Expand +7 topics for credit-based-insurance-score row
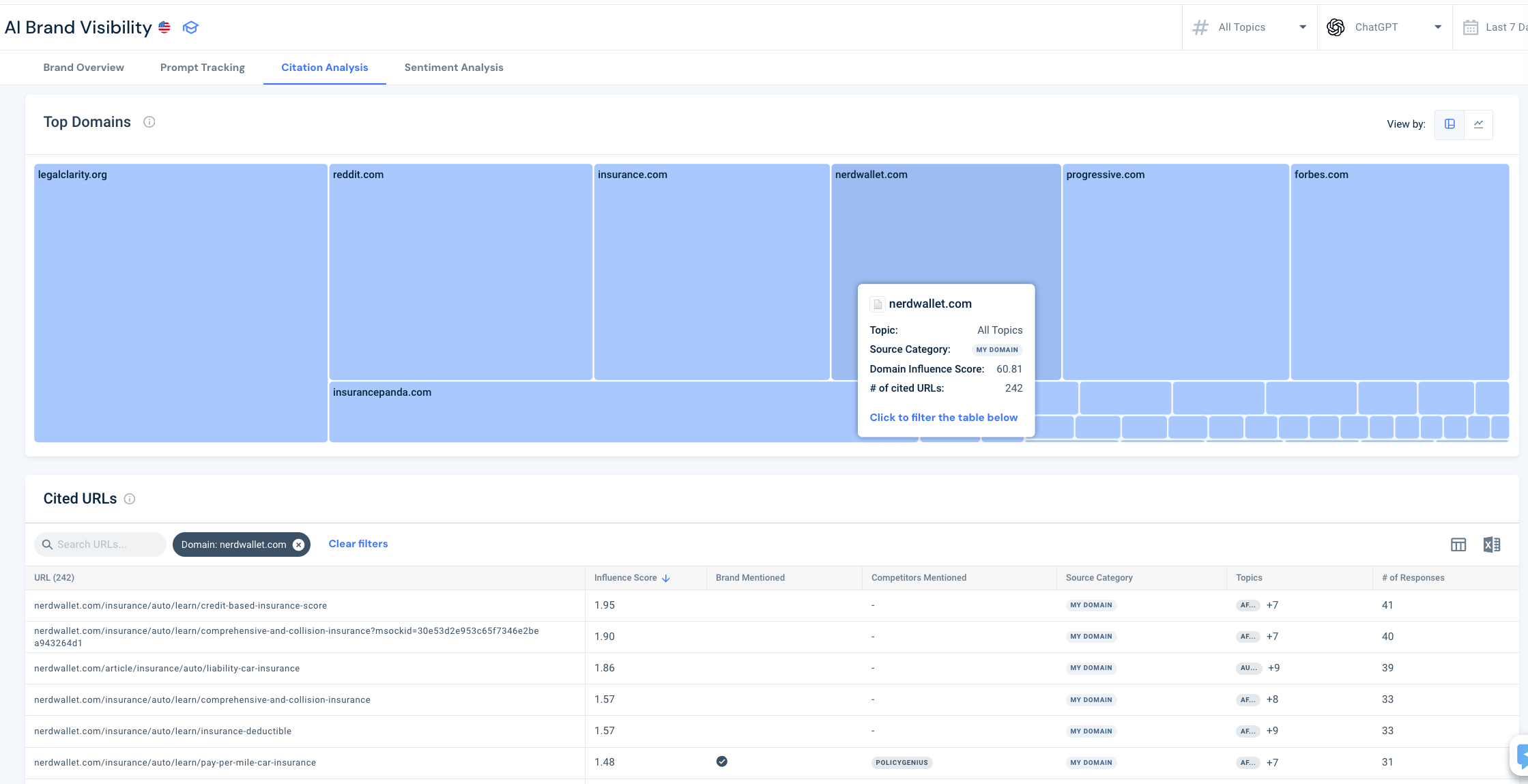Viewport: 1528px width, 784px height. [x=1272, y=605]
